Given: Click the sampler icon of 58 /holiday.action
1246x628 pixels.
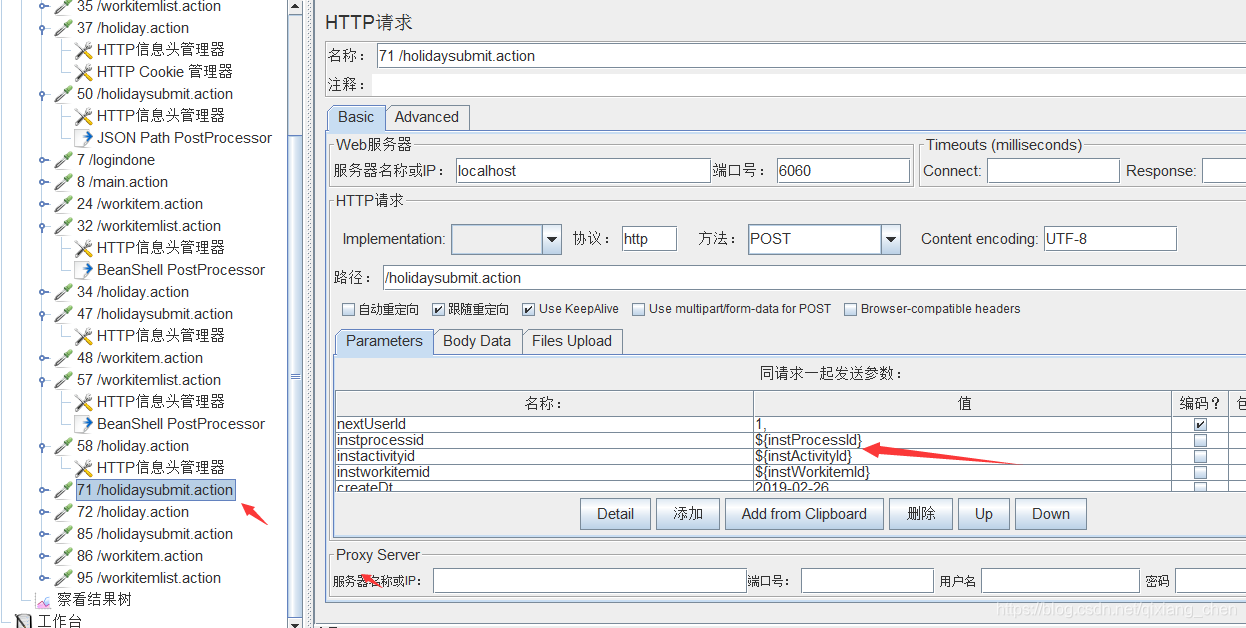Looking at the screenshot, I should (64, 446).
